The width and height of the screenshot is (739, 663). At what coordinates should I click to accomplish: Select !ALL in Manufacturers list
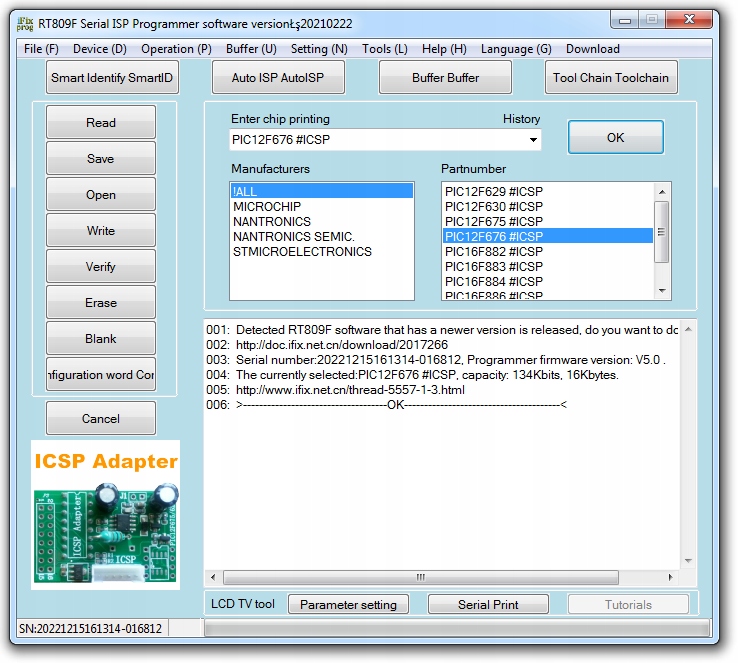pyautogui.click(x=322, y=191)
